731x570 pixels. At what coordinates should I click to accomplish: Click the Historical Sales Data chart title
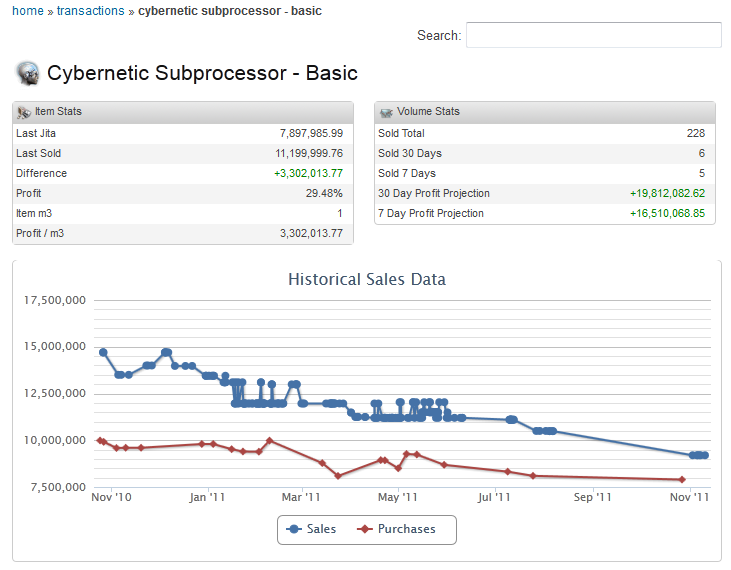[x=366, y=279]
